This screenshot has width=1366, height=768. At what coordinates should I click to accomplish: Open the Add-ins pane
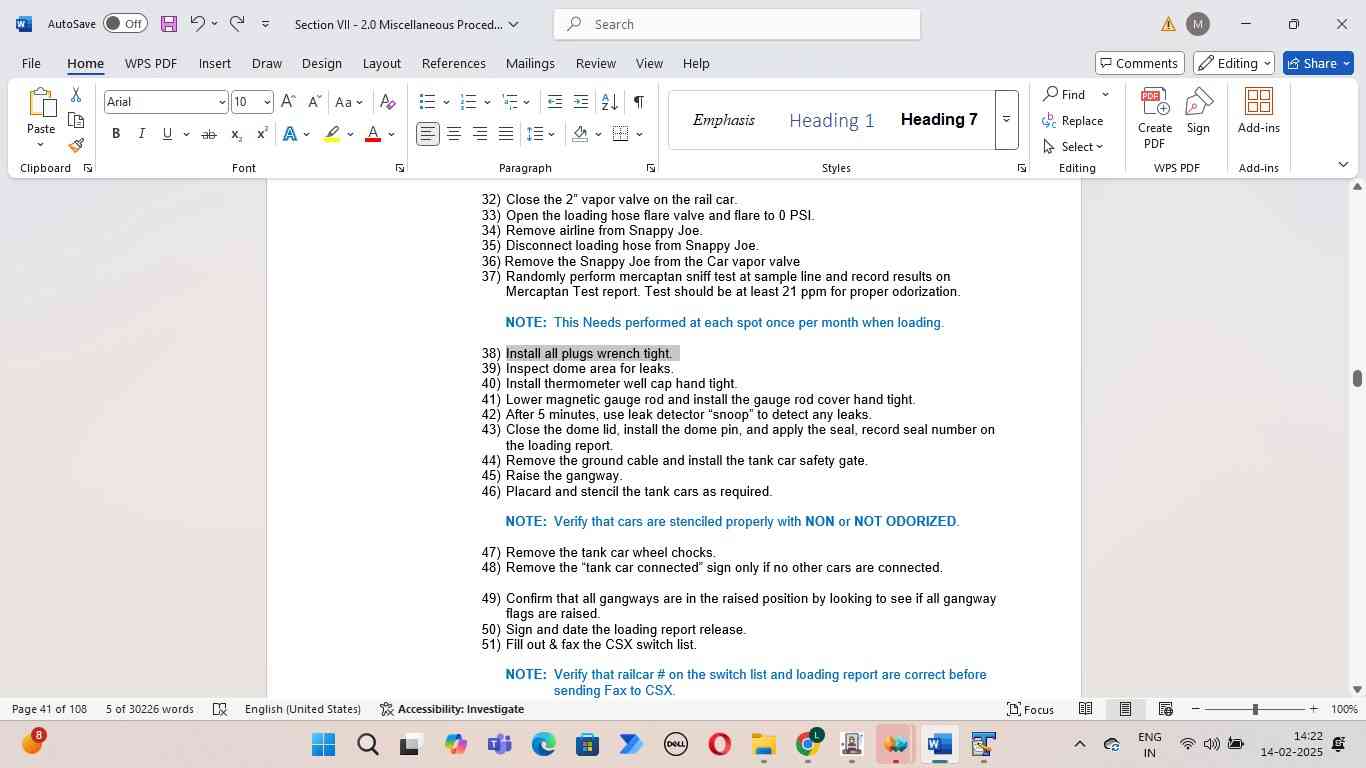tap(1258, 112)
